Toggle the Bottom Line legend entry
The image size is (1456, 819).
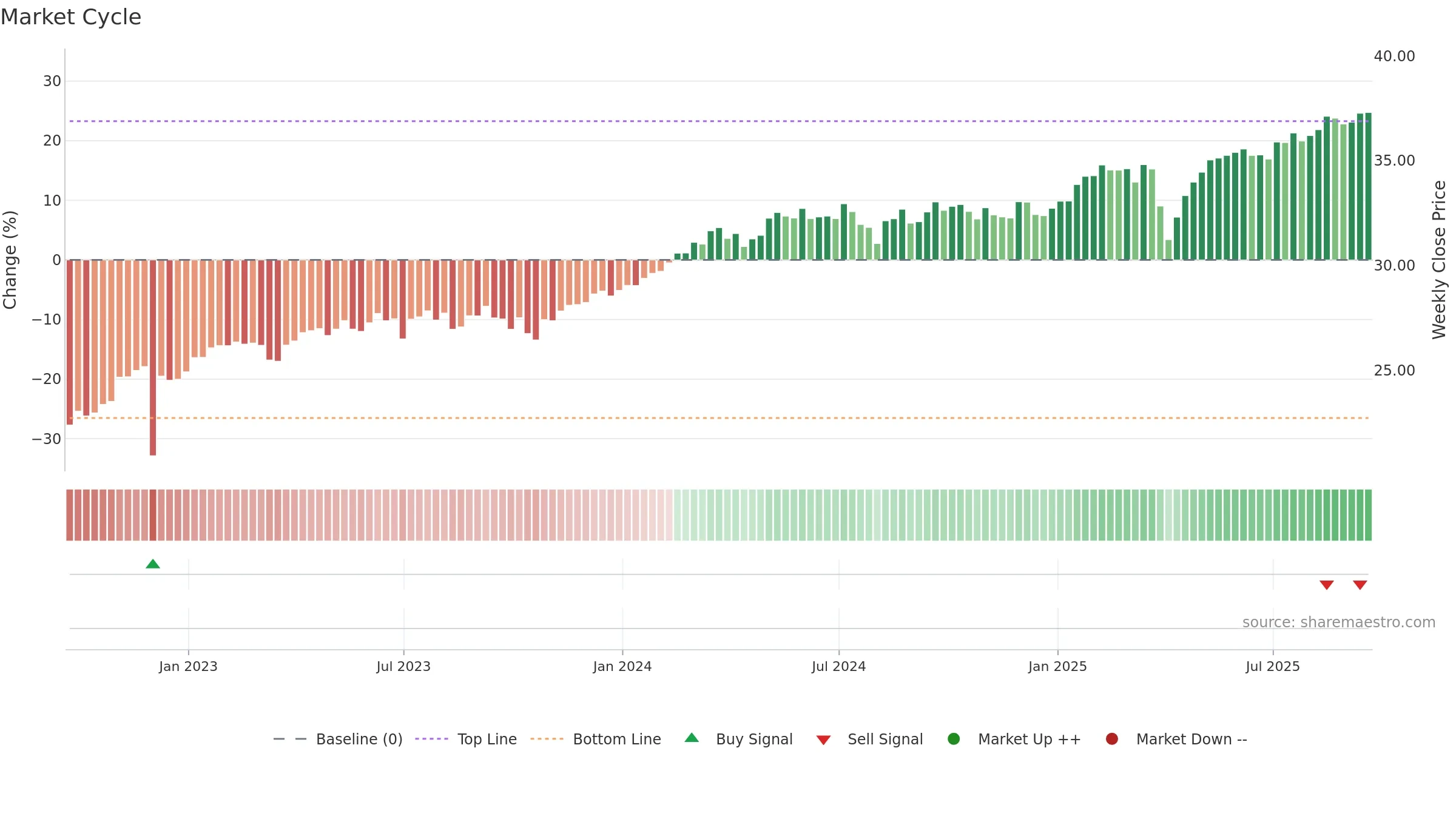[596, 739]
